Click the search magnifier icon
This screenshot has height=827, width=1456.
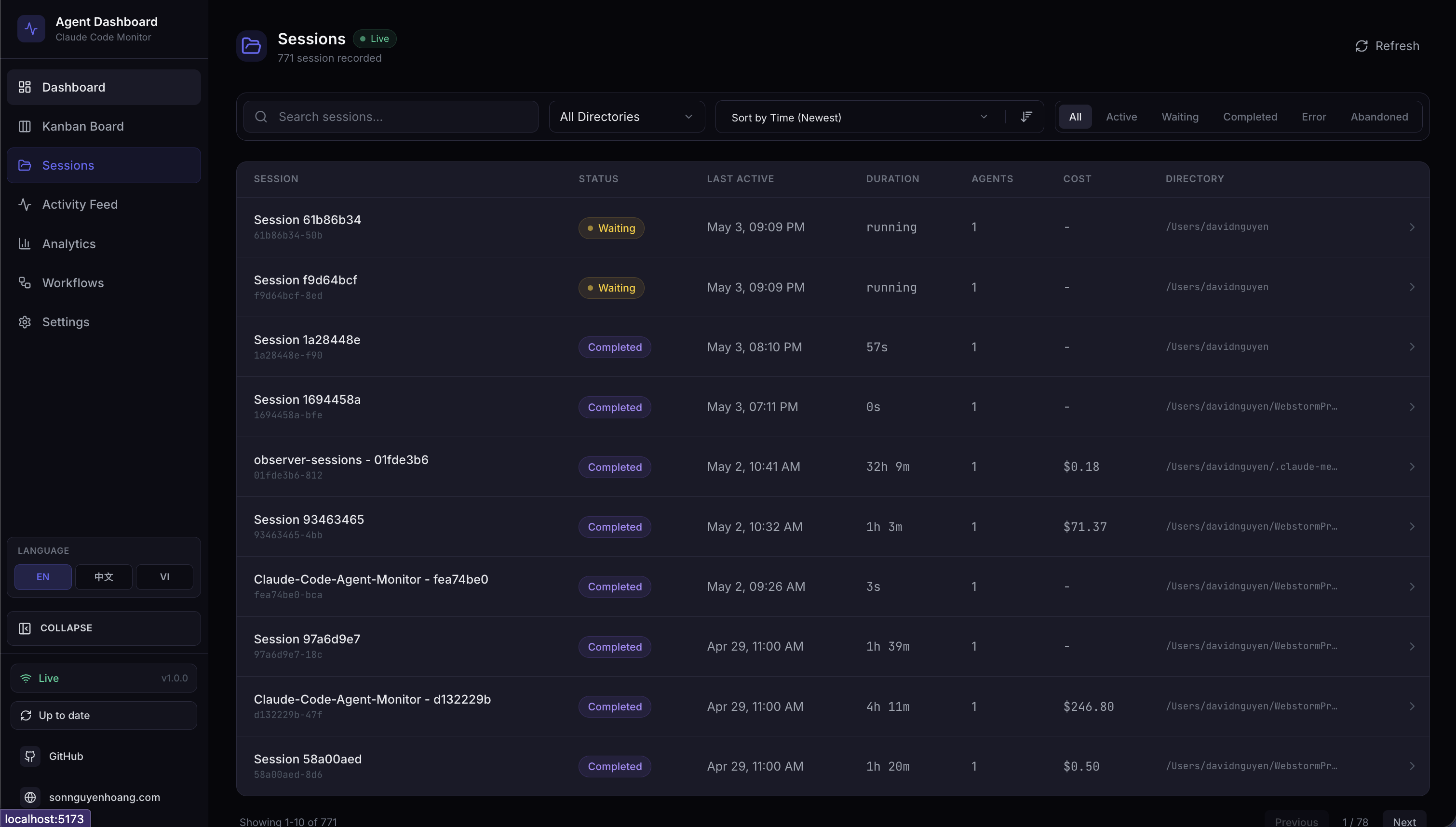261,117
